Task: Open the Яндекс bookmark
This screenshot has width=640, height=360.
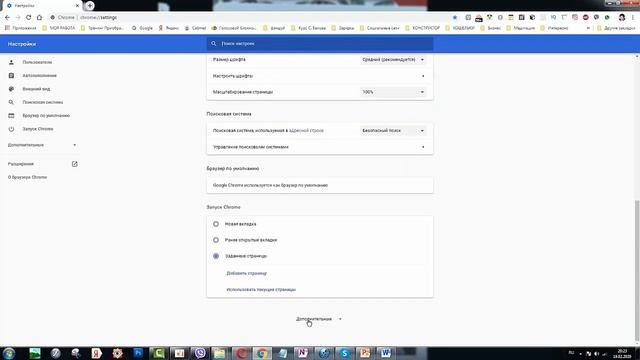Action: click(x=169, y=28)
